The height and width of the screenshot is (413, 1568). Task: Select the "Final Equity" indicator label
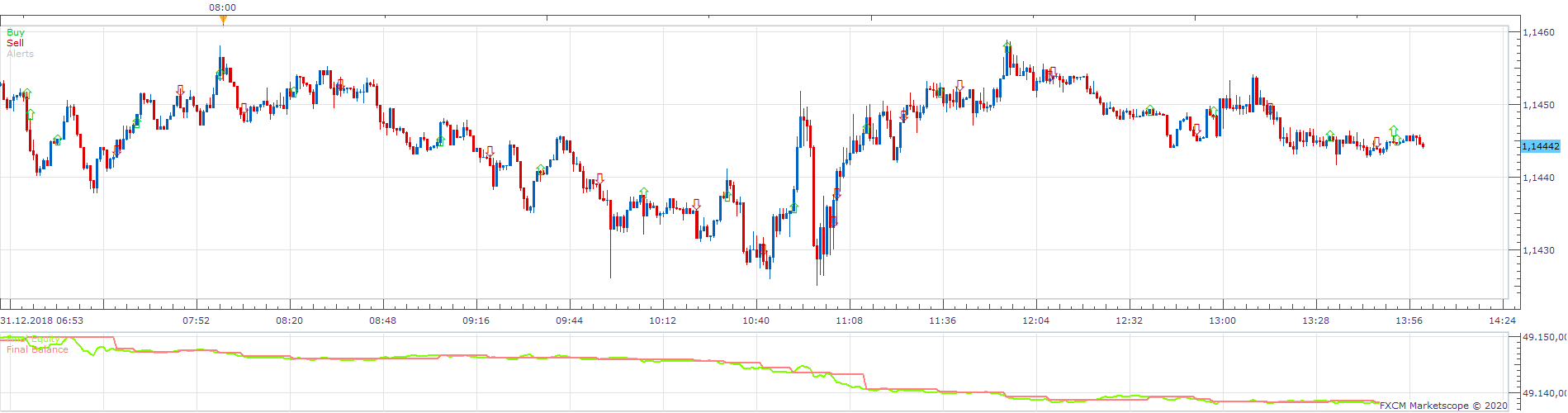[x=33, y=339]
